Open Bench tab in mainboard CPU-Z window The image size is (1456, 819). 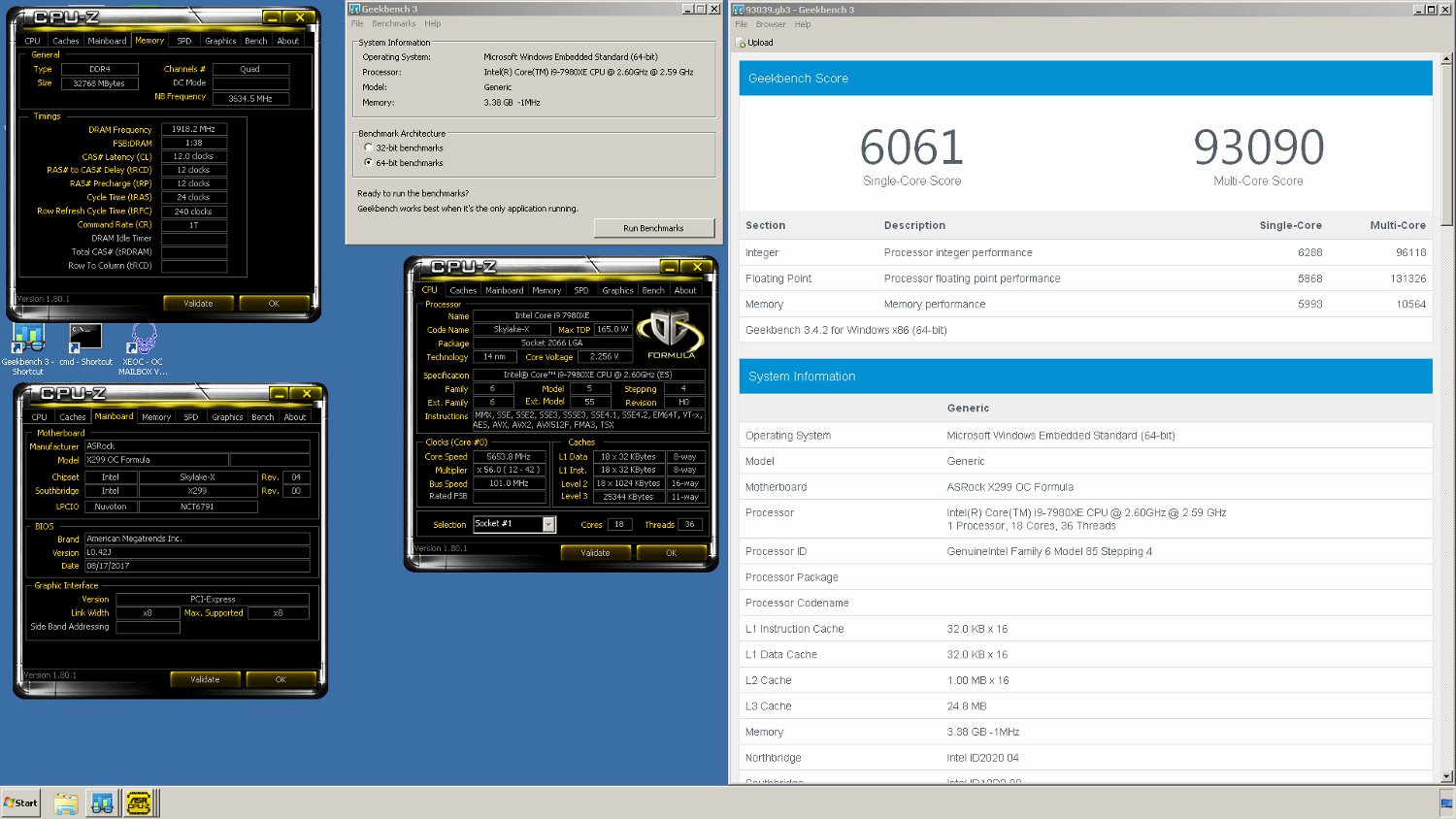[x=263, y=417]
